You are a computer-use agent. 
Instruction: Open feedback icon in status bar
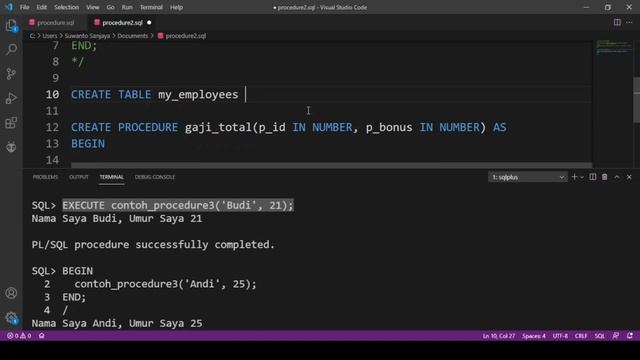(616, 336)
